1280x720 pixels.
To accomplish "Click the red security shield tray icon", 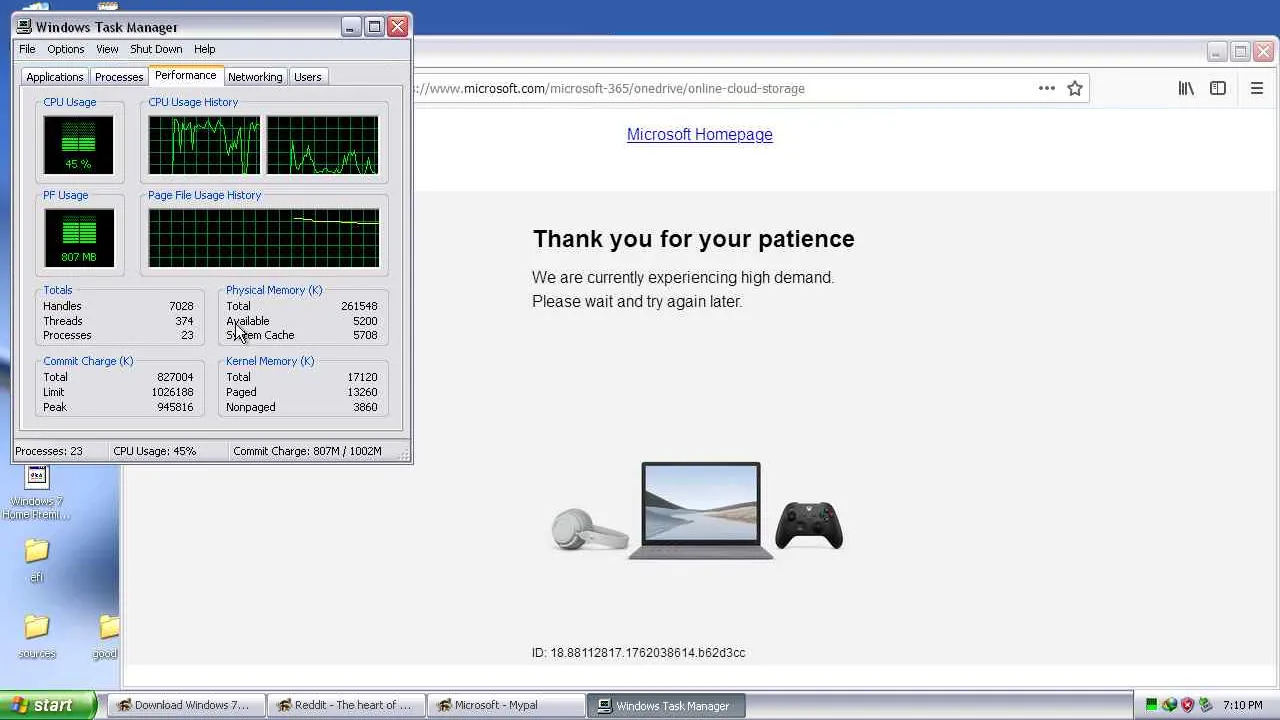I will click(1187, 705).
